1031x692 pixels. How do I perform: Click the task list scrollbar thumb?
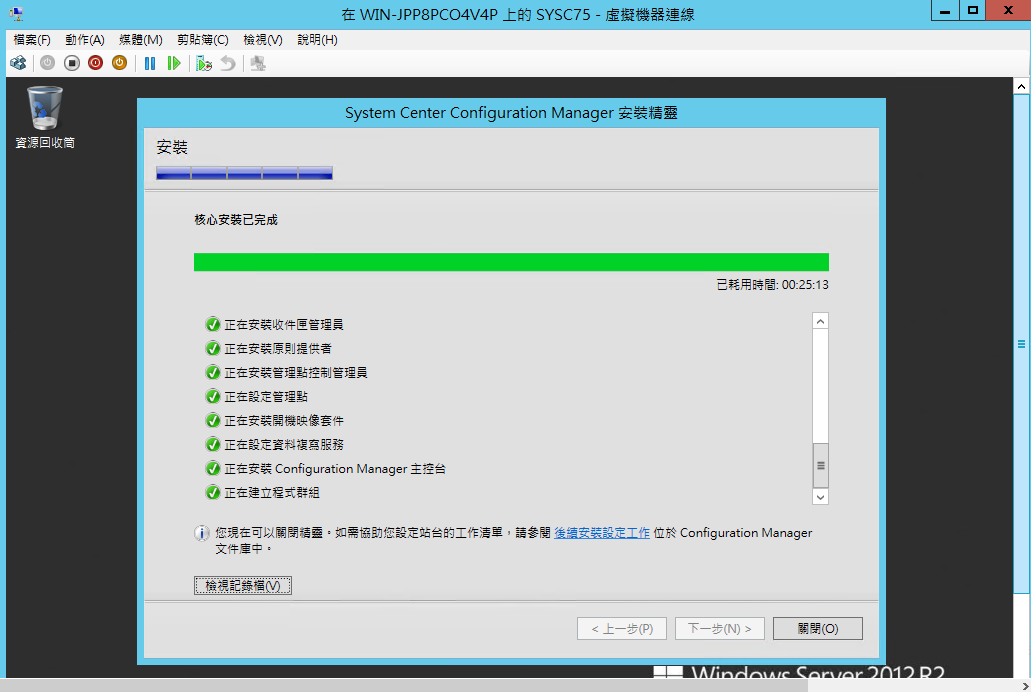[x=820, y=465]
